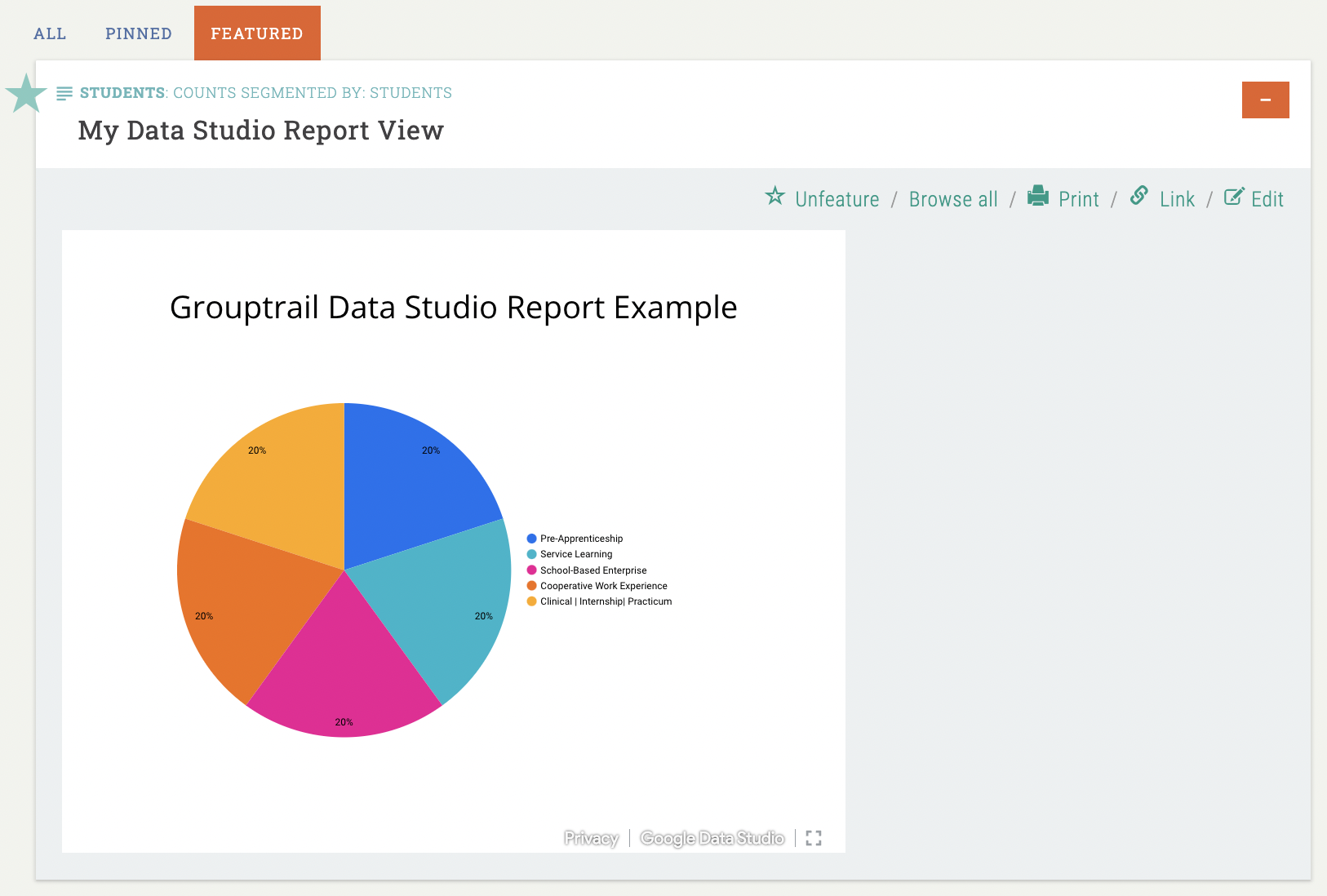The height and width of the screenshot is (896, 1327).
Task: Click the printer icon
Action: tap(1037, 196)
